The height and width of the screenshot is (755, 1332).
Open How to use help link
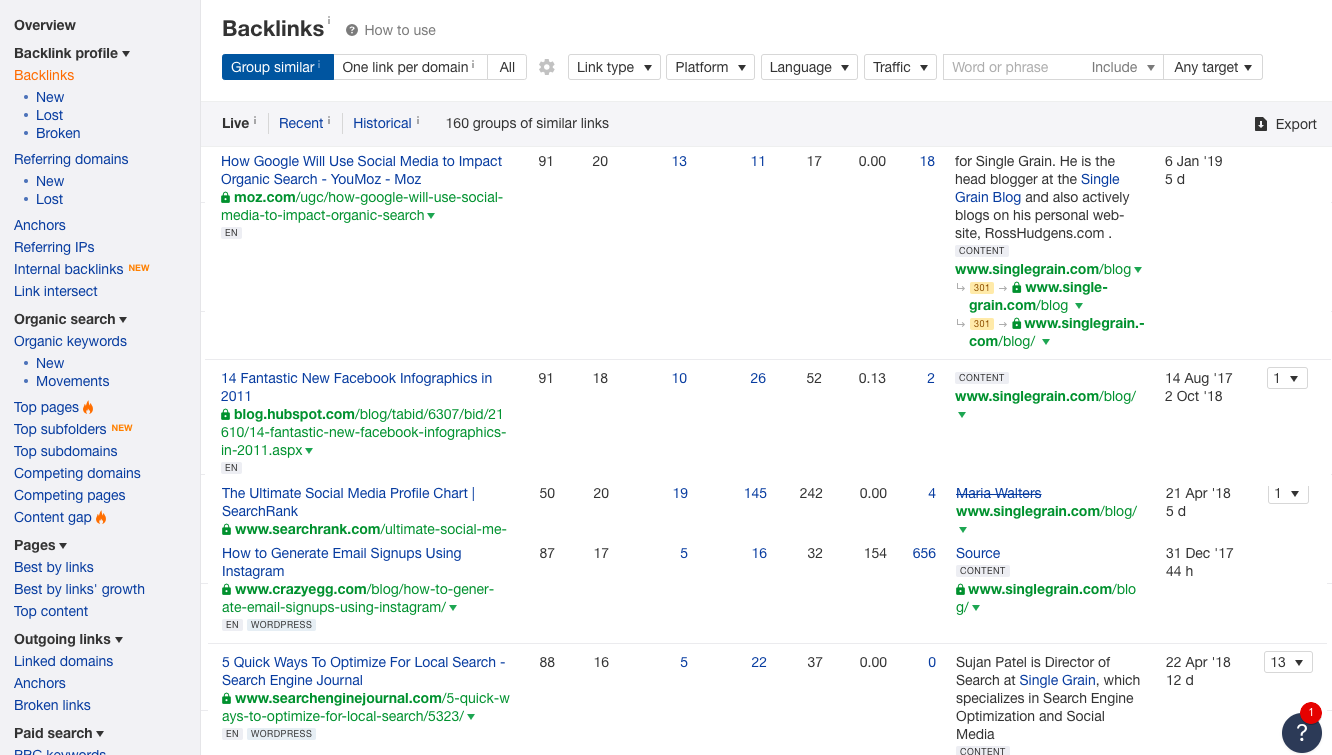(x=400, y=30)
